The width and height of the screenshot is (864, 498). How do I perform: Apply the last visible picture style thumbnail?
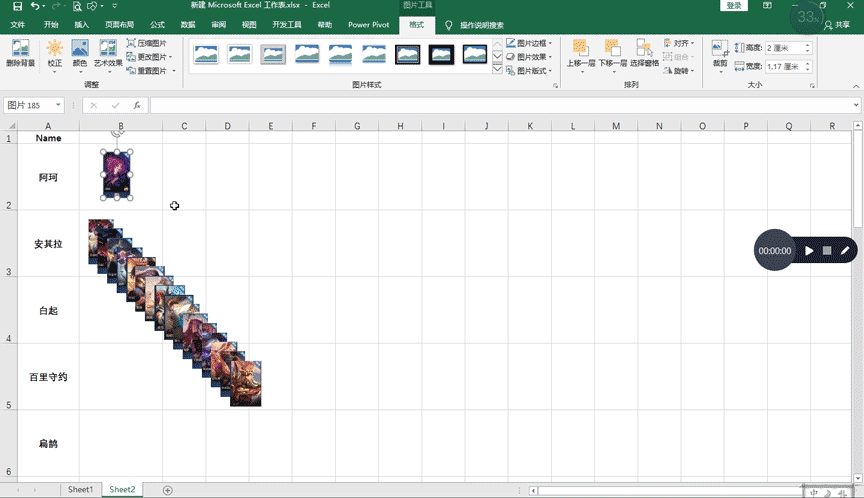(x=475, y=54)
